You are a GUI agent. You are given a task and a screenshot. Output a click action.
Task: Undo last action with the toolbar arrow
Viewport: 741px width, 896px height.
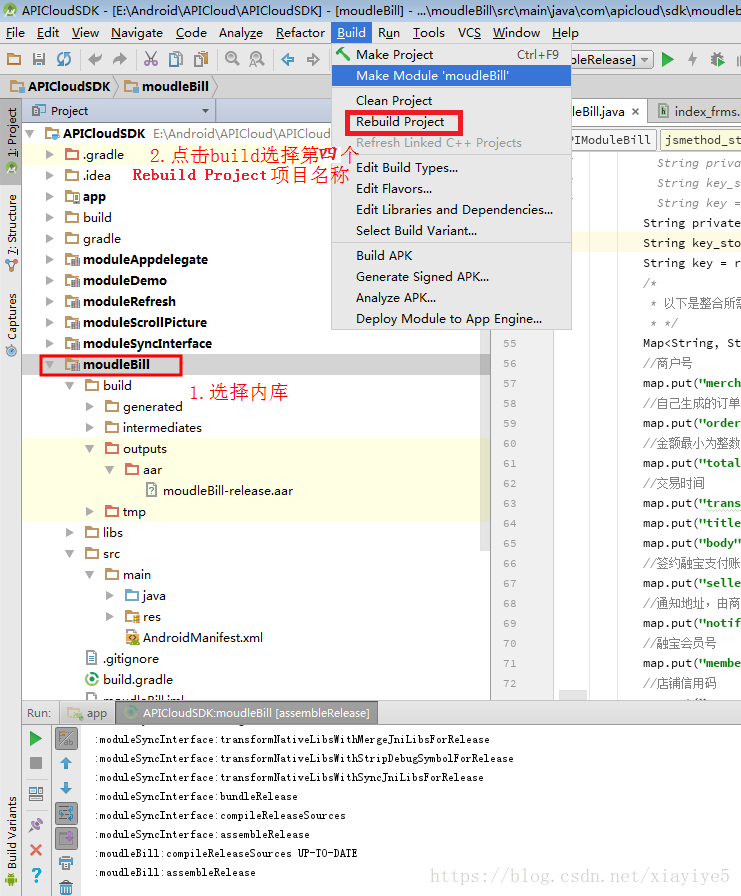pyautogui.click(x=95, y=59)
